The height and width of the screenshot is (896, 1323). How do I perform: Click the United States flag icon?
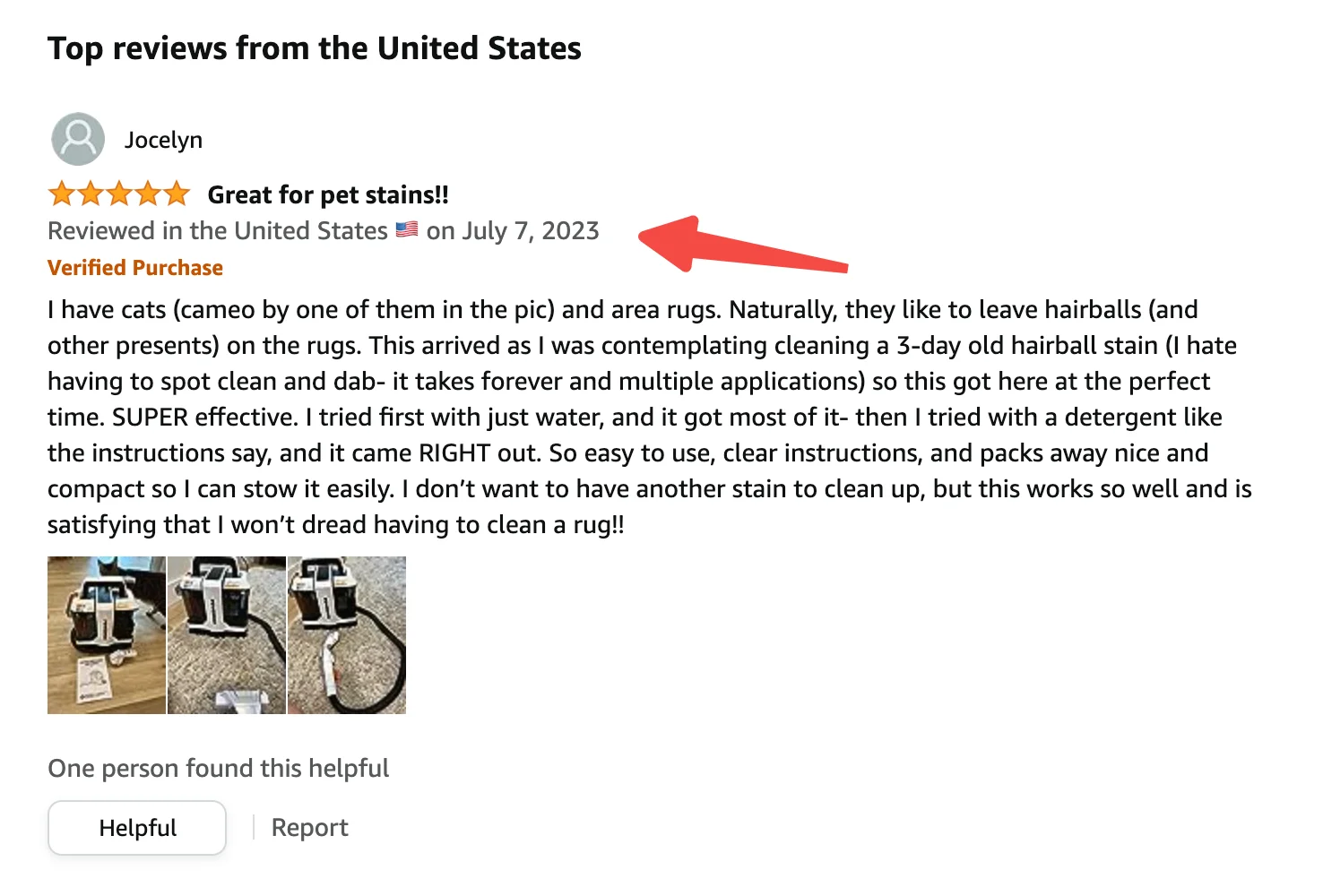tap(407, 229)
